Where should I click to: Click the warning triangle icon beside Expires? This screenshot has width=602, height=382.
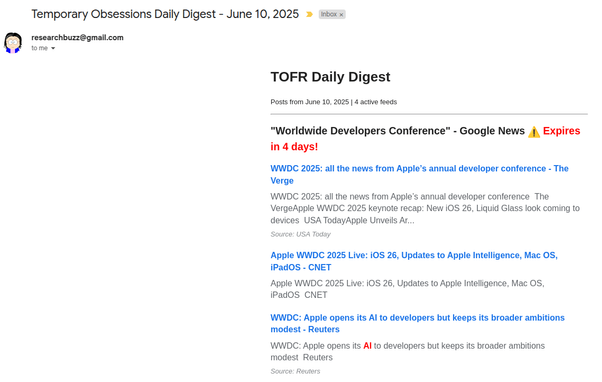(x=534, y=132)
